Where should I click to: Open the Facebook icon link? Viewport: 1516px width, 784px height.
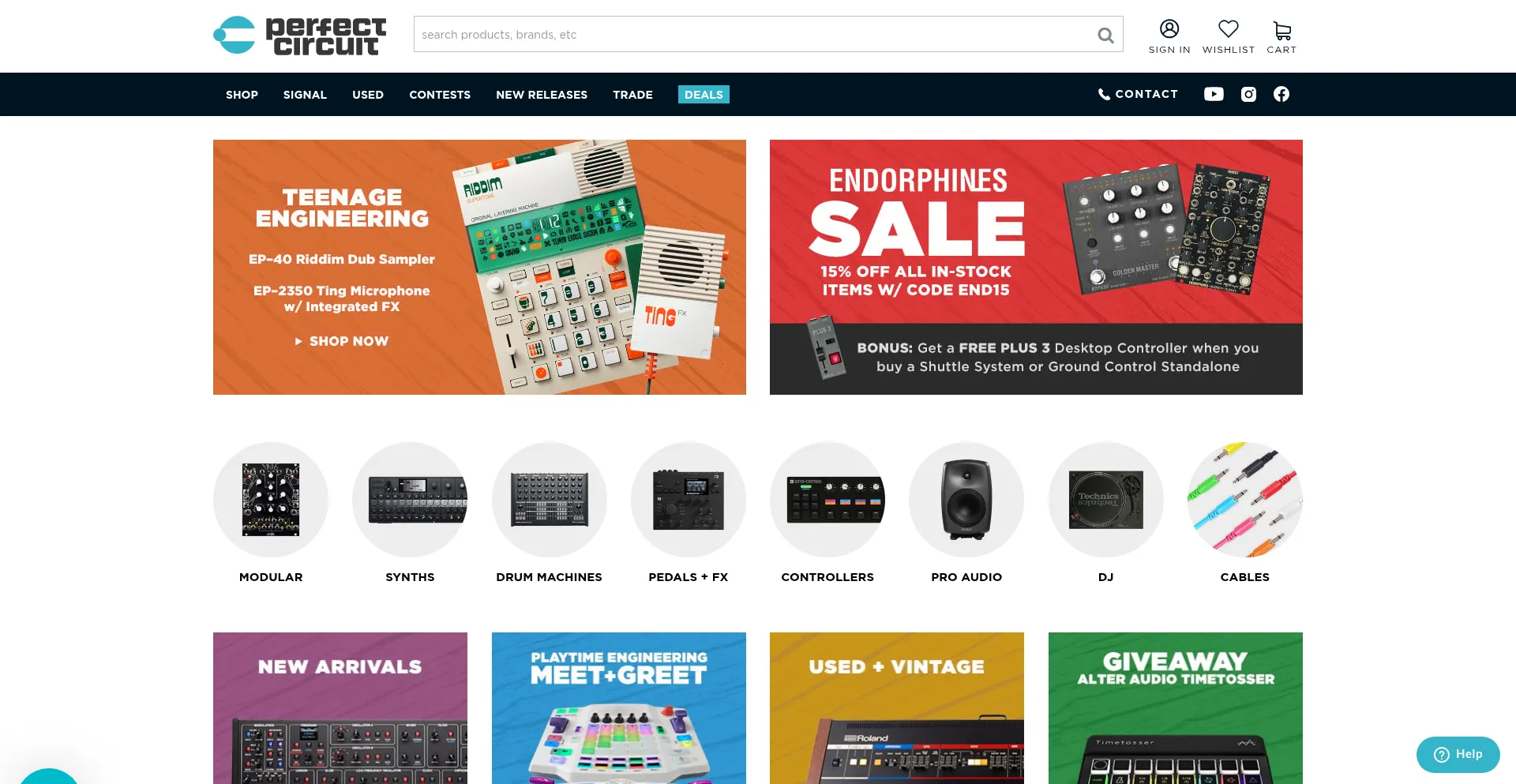1281,94
